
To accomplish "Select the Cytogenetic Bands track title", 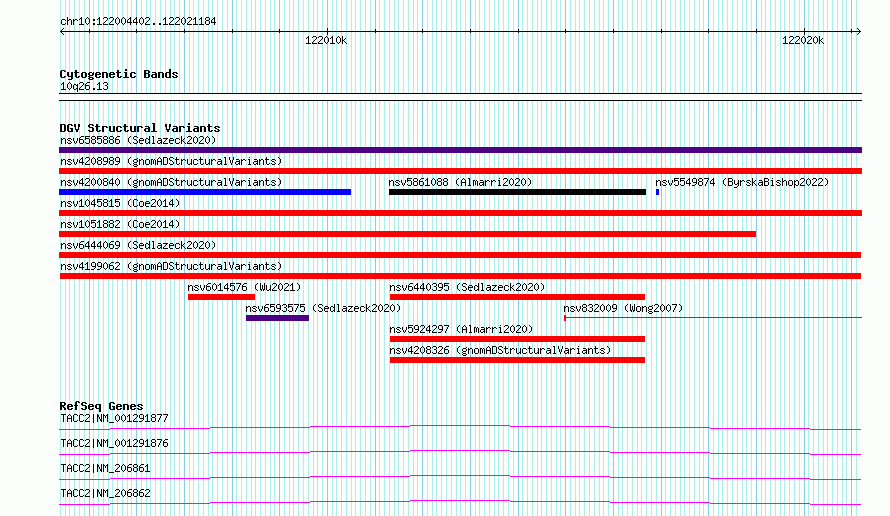I will [119, 74].
